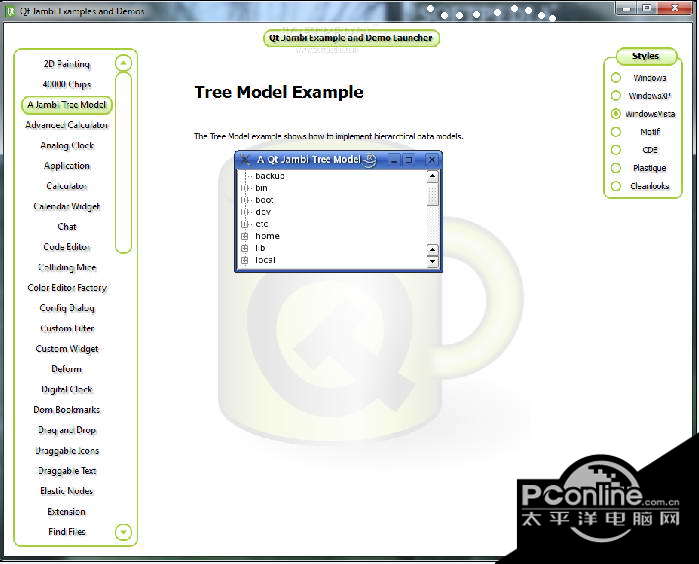Image resolution: width=699 pixels, height=564 pixels.
Task: Open the Chat example
Action: pyautogui.click(x=67, y=226)
